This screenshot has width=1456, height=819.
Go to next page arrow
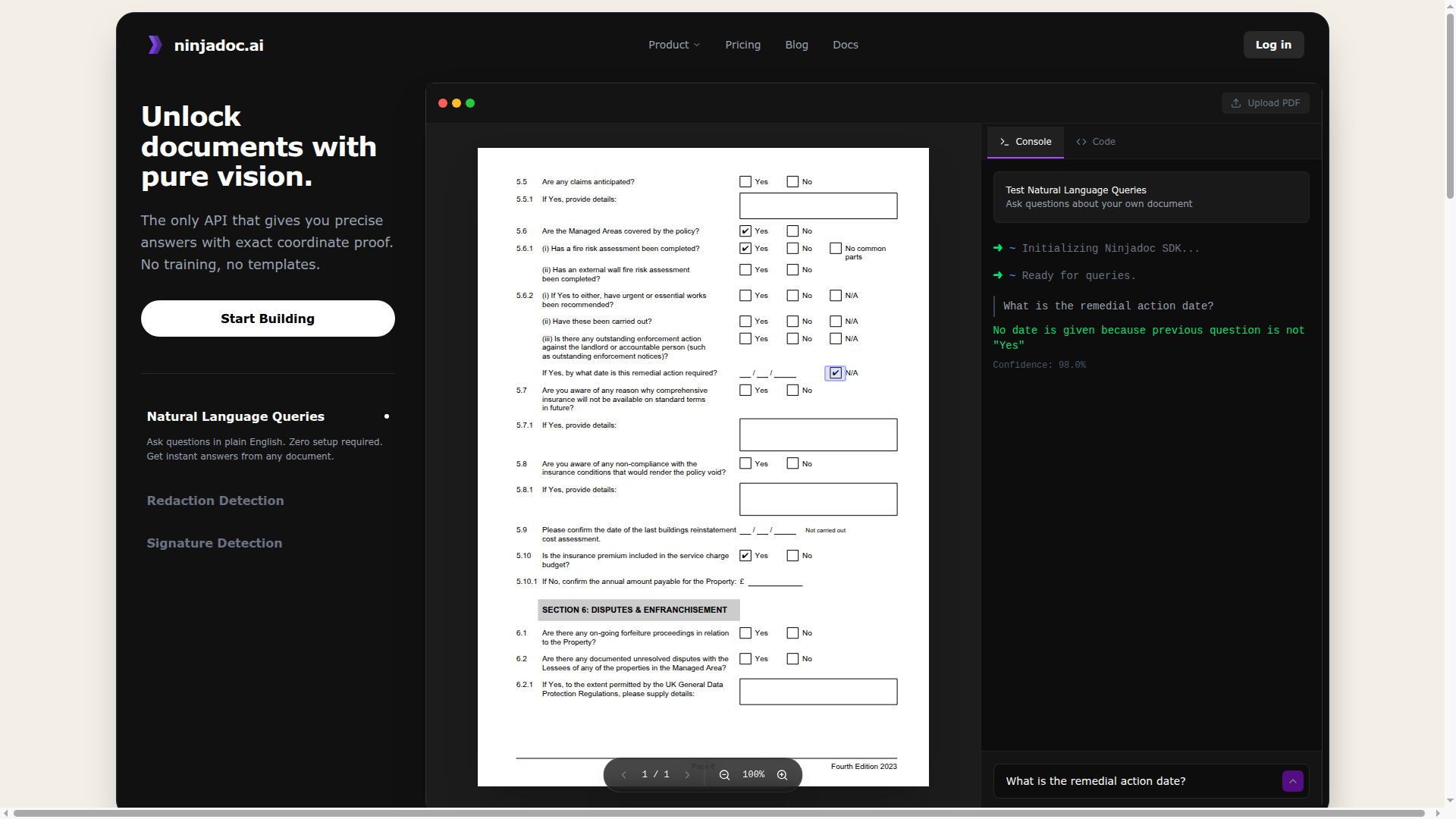687,774
